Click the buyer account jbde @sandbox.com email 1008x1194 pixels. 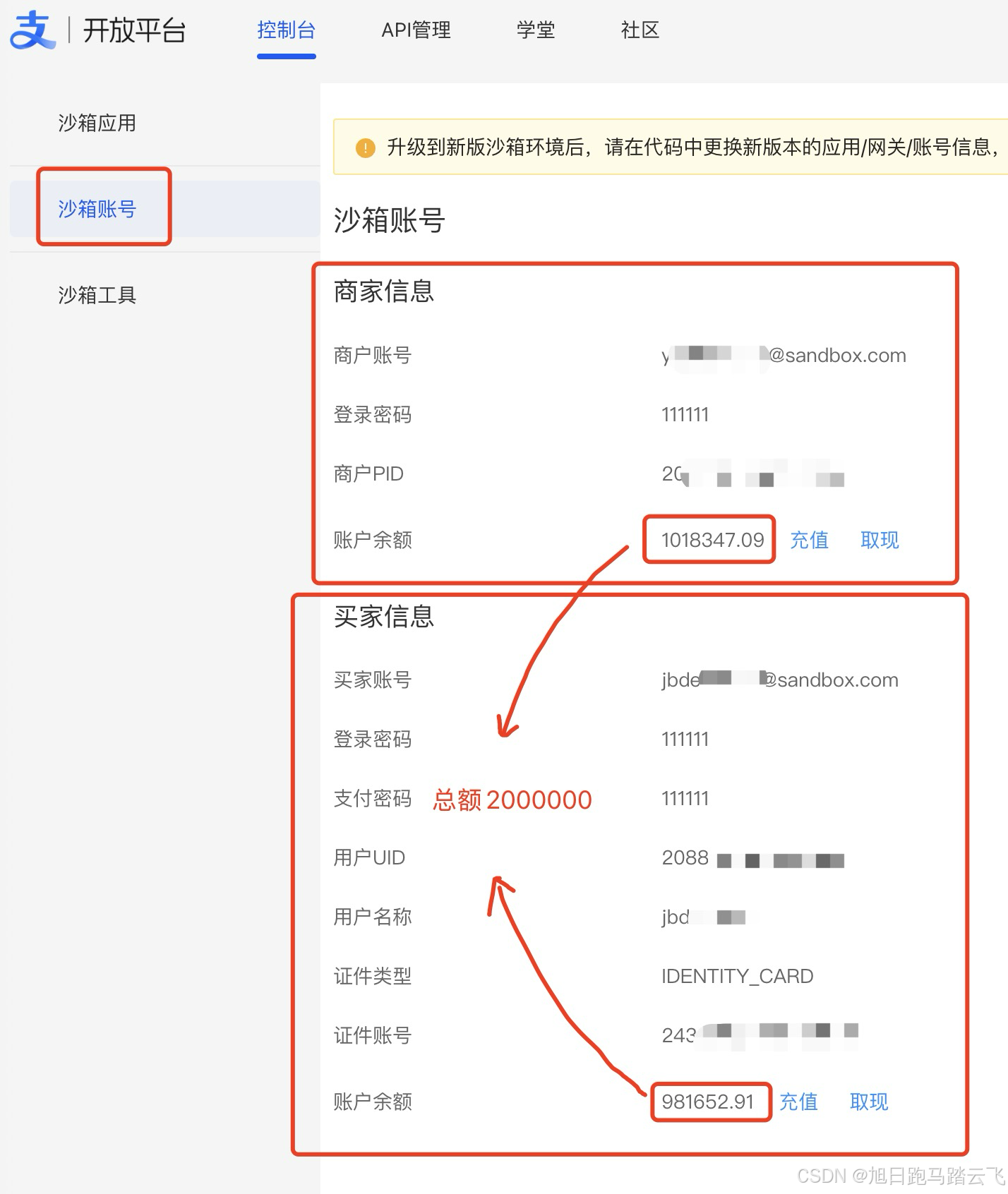pyautogui.click(x=780, y=680)
